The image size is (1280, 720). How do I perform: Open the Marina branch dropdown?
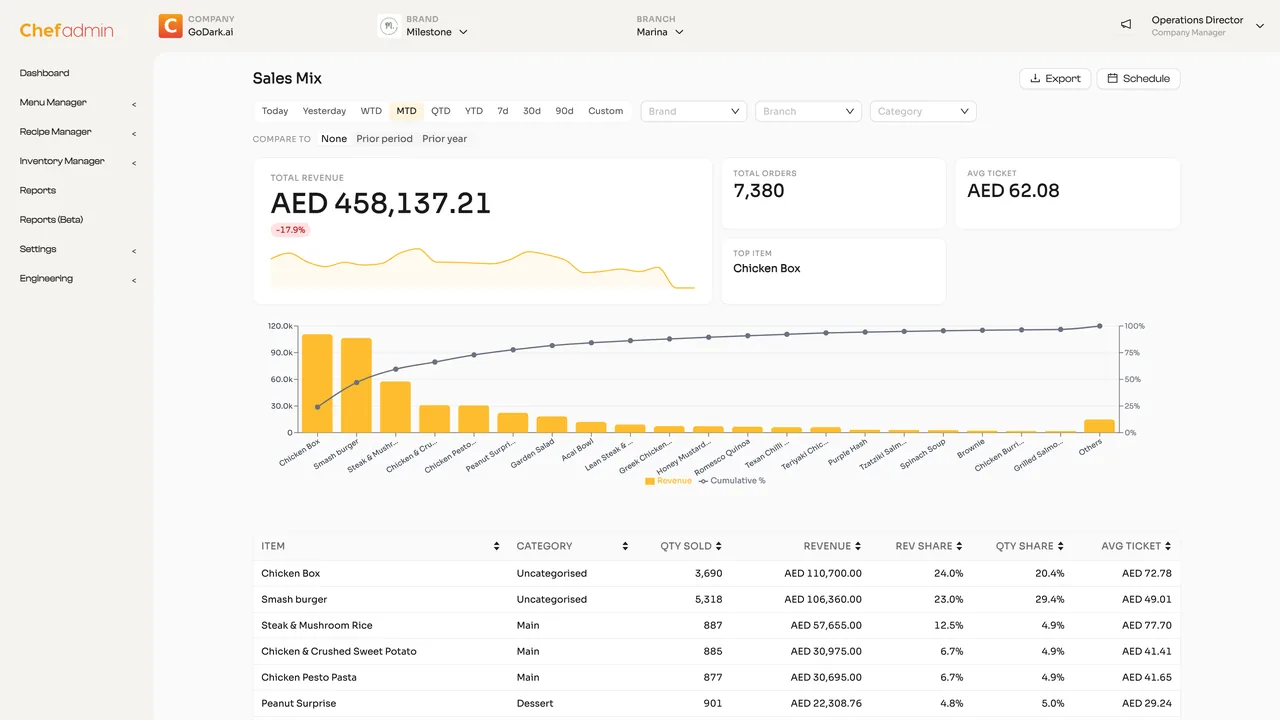(x=660, y=32)
